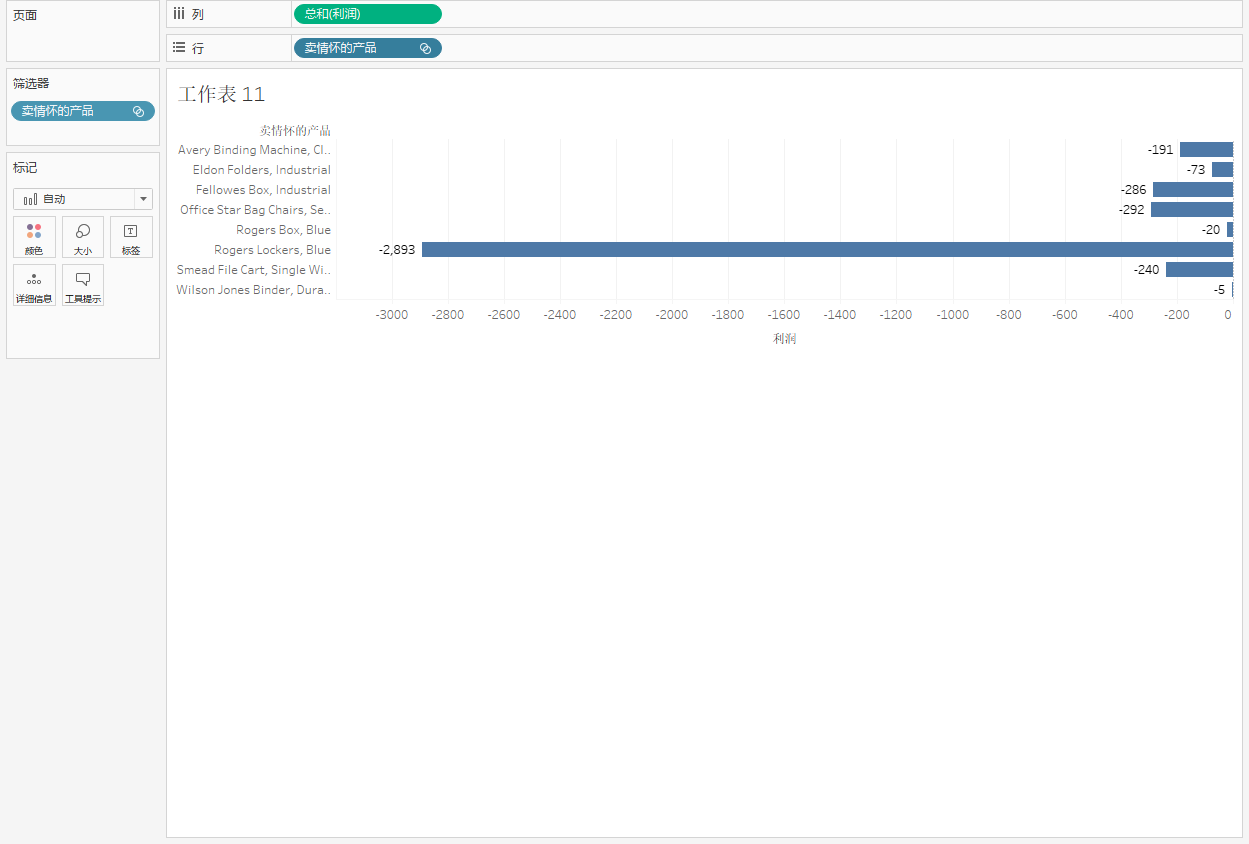Click the 卖情怀的产品 row header label
Viewport: 1249px width, 844px height.
click(295, 130)
